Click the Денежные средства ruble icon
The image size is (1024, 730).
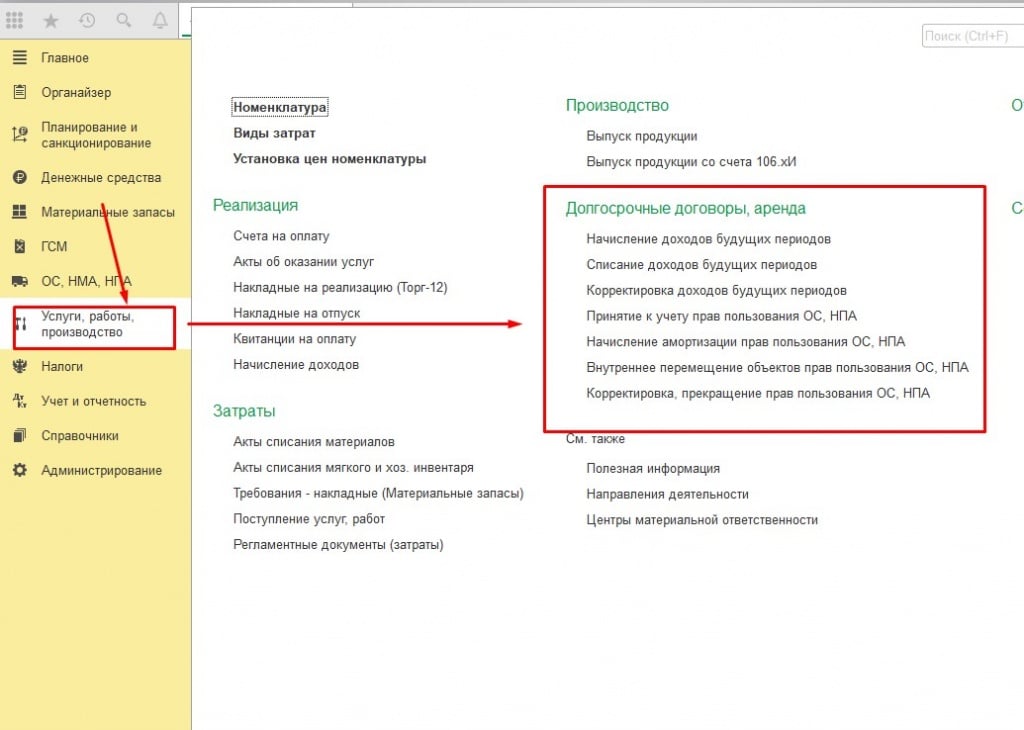19,178
